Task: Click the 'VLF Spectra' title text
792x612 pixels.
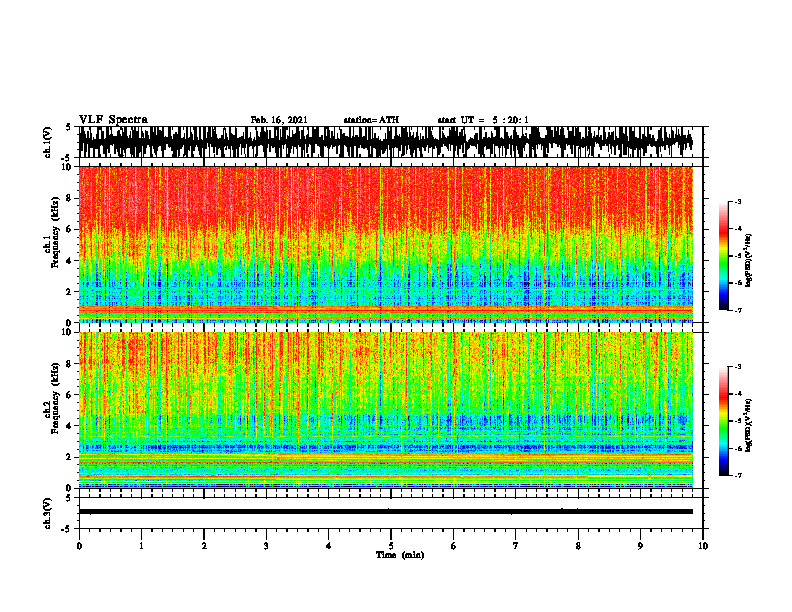Action: (113, 120)
